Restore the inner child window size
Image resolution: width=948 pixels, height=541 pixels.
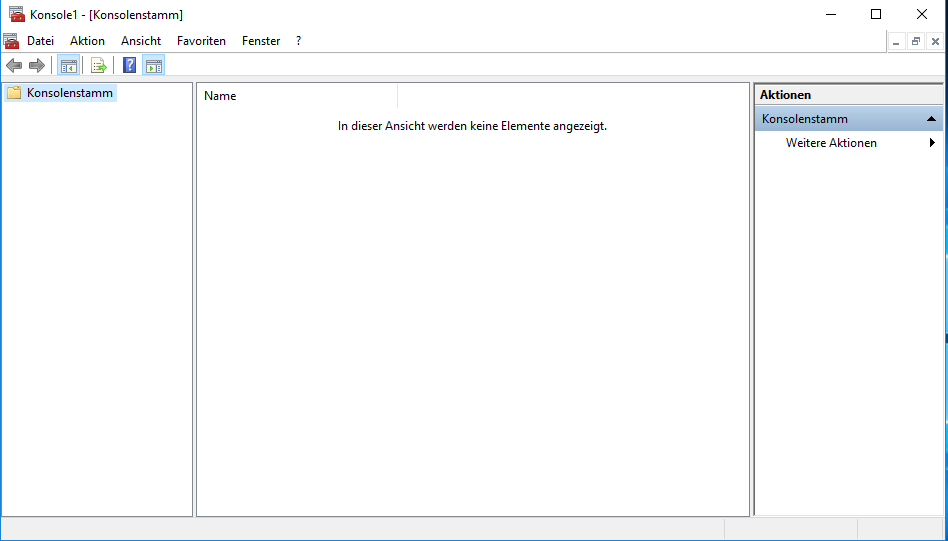(915, 42)
